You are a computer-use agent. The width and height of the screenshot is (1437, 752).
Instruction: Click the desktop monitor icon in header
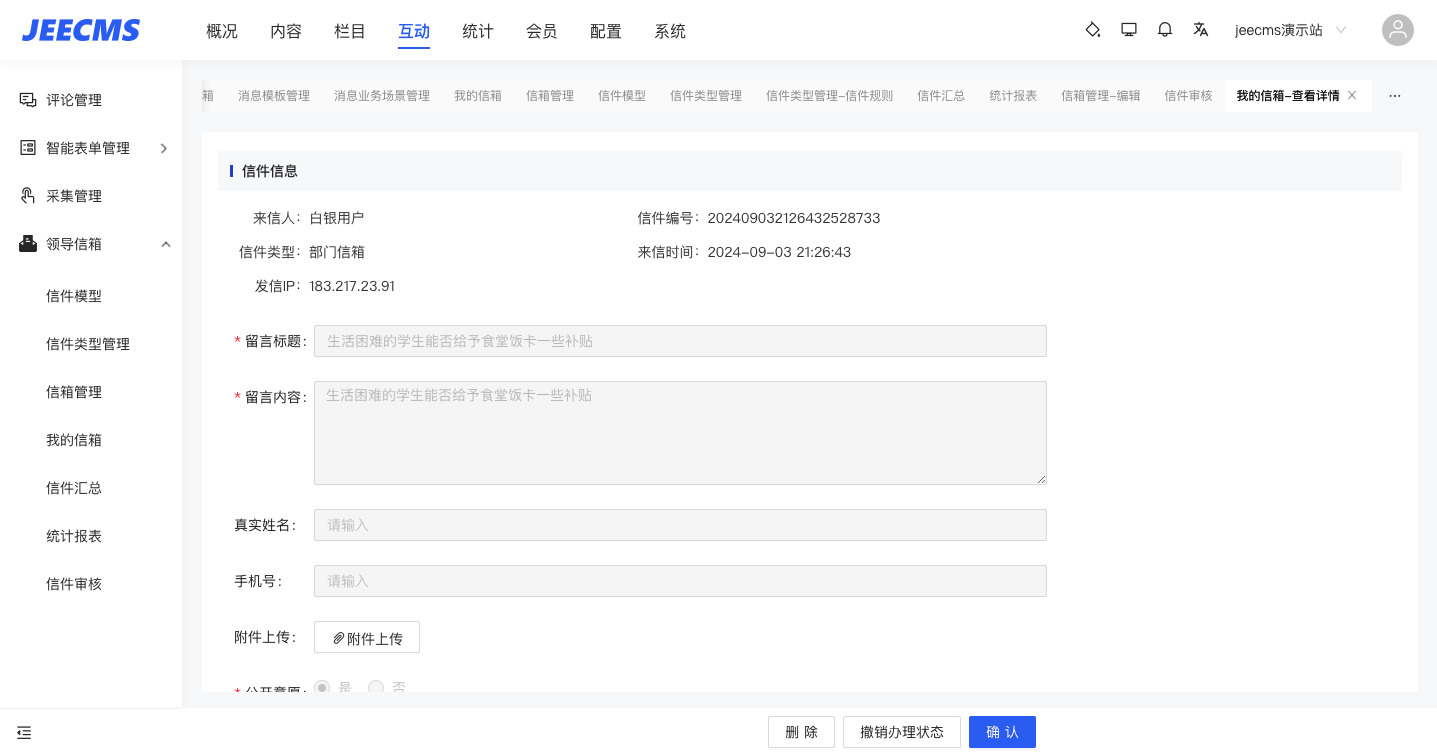pyautogui.click(x=1129, y=30)
